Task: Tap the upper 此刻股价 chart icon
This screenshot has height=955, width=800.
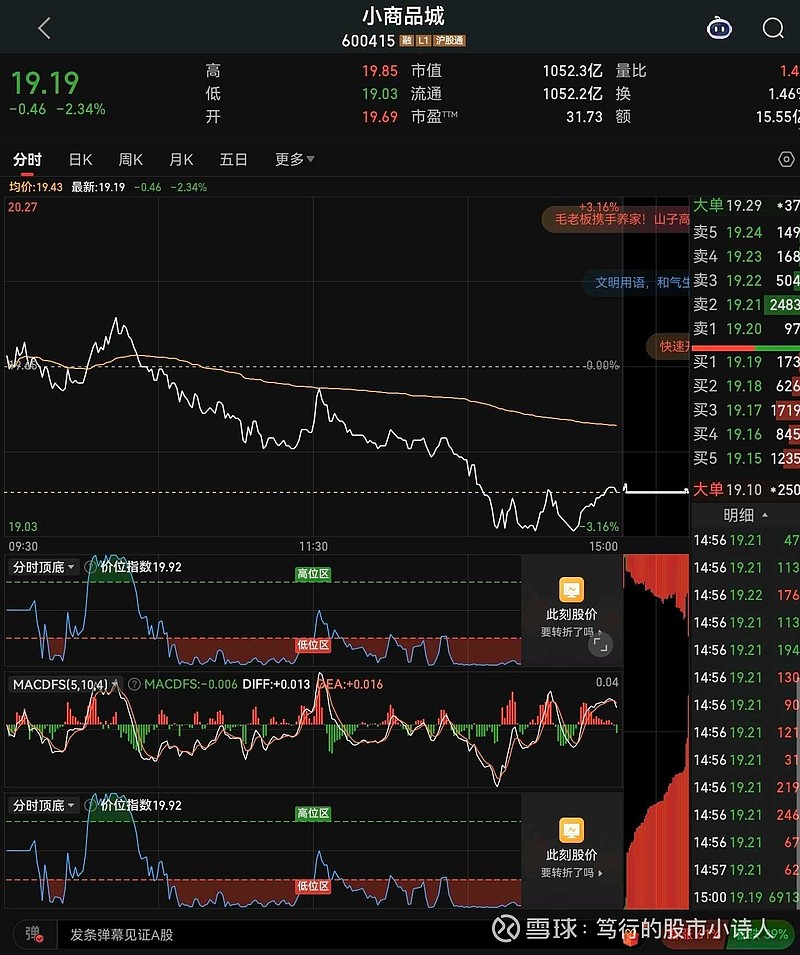Action: pos(571,590)
